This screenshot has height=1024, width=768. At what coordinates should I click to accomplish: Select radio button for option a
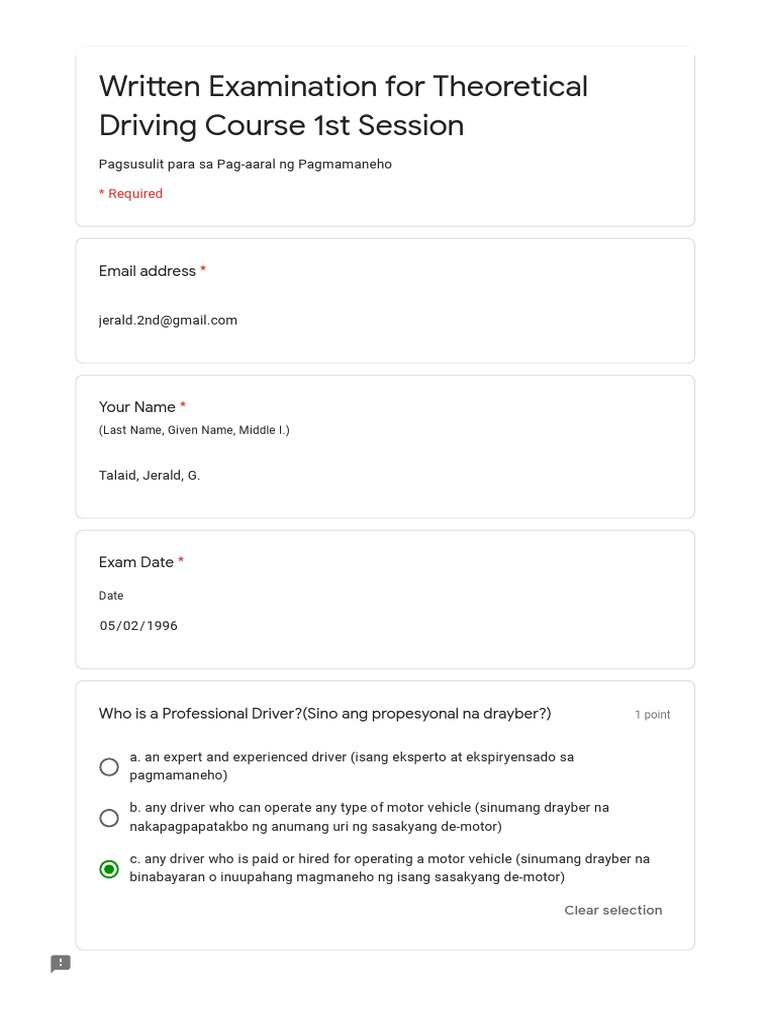pos(109,767)
